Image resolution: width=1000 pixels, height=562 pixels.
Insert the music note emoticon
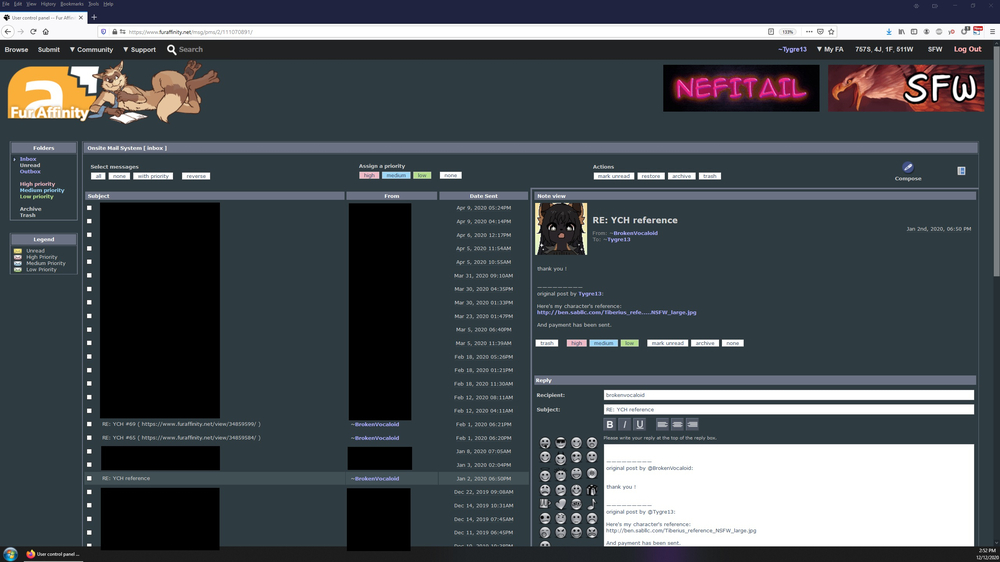[591, 504]
